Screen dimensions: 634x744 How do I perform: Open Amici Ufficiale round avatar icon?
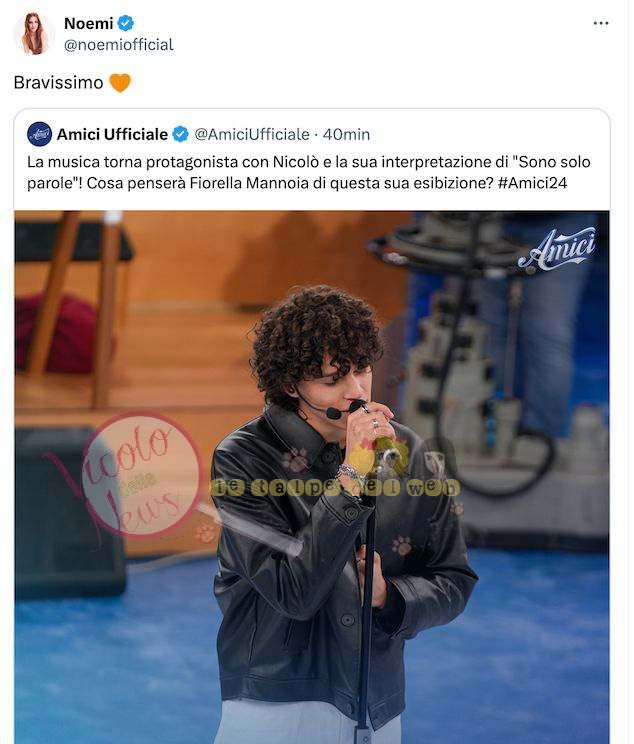click(x=39, y=134)
